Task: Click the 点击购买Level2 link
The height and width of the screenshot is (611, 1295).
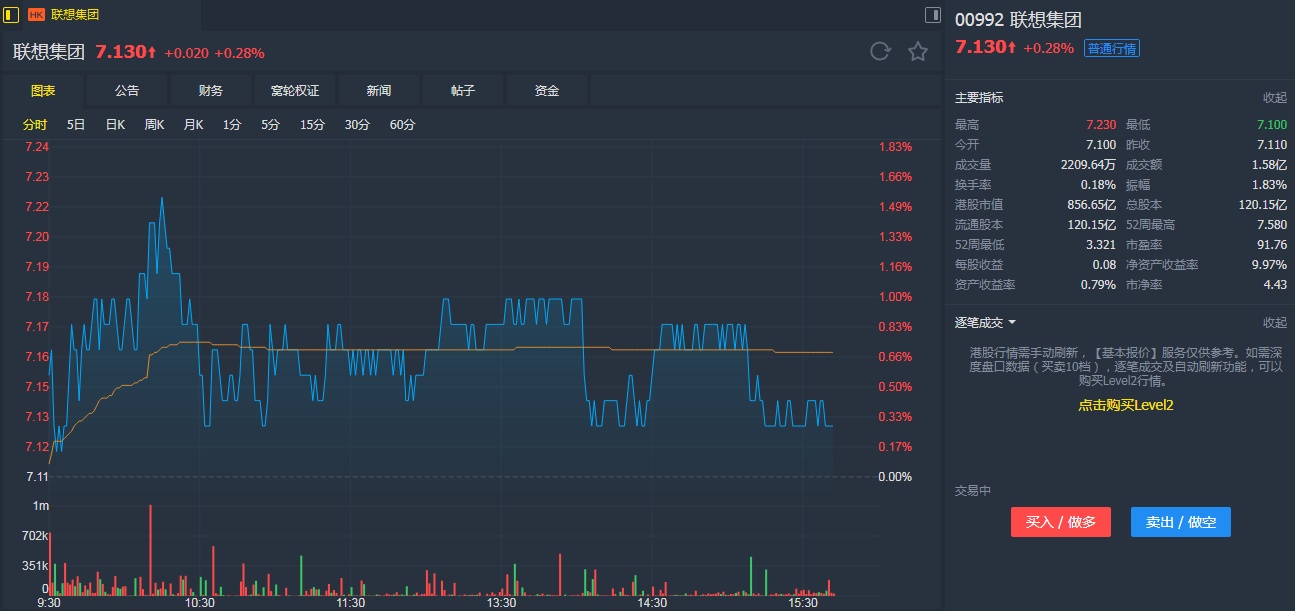Action: pyautogui.click(x=1125, y=405)
